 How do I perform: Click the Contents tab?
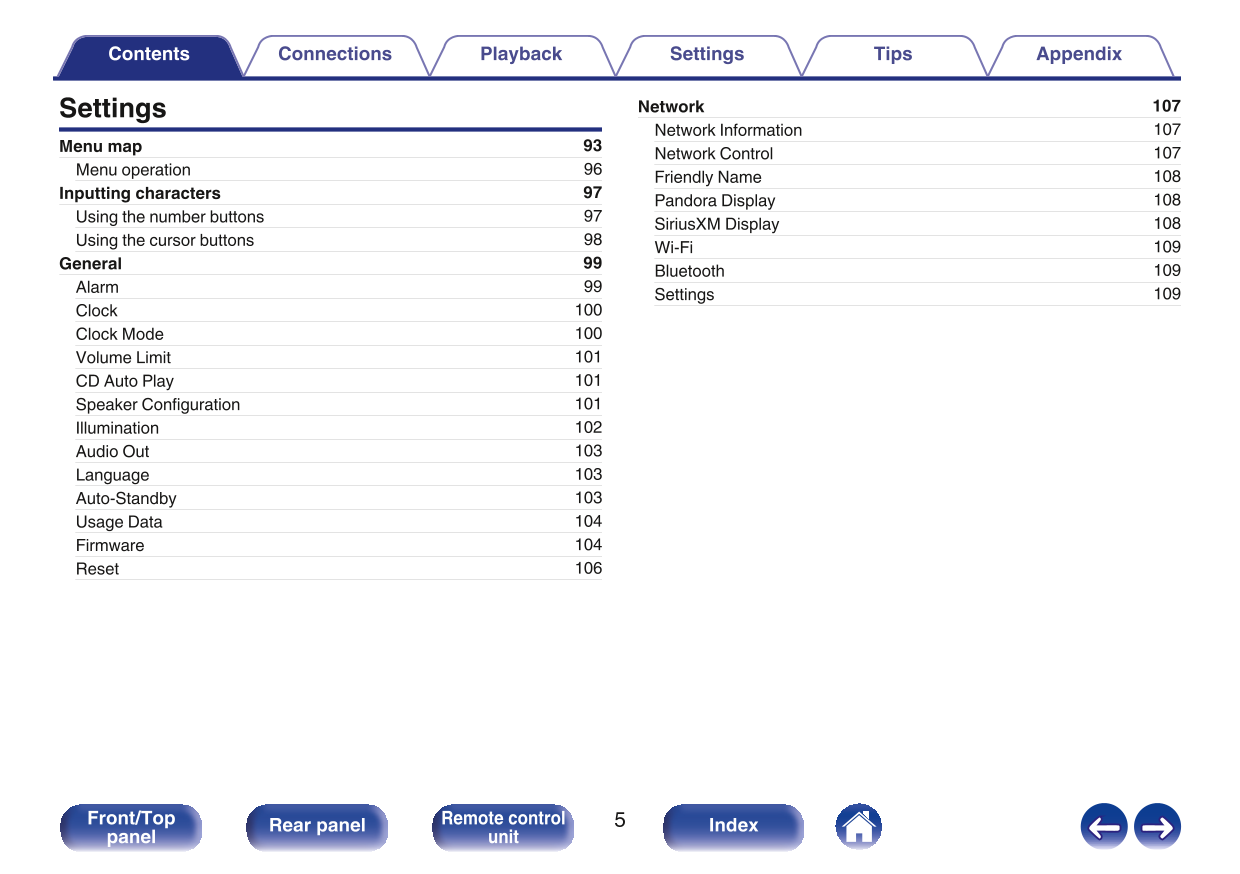coord(148,55)
